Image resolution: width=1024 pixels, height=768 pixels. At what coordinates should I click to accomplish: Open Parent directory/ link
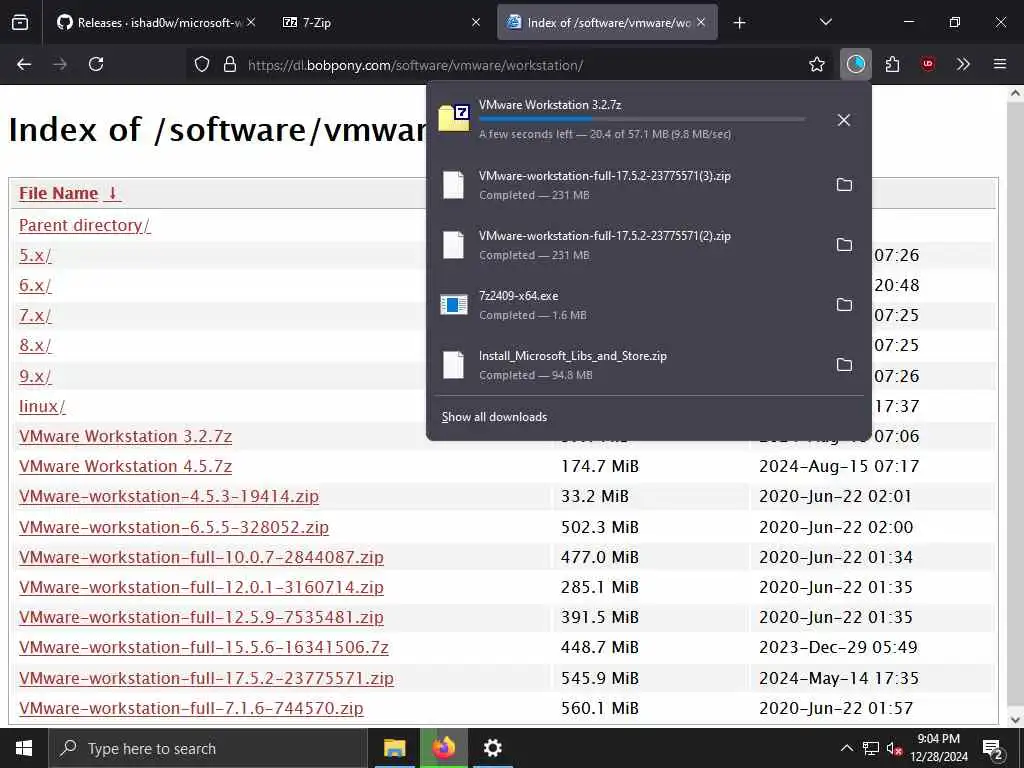tap(84, 225)
